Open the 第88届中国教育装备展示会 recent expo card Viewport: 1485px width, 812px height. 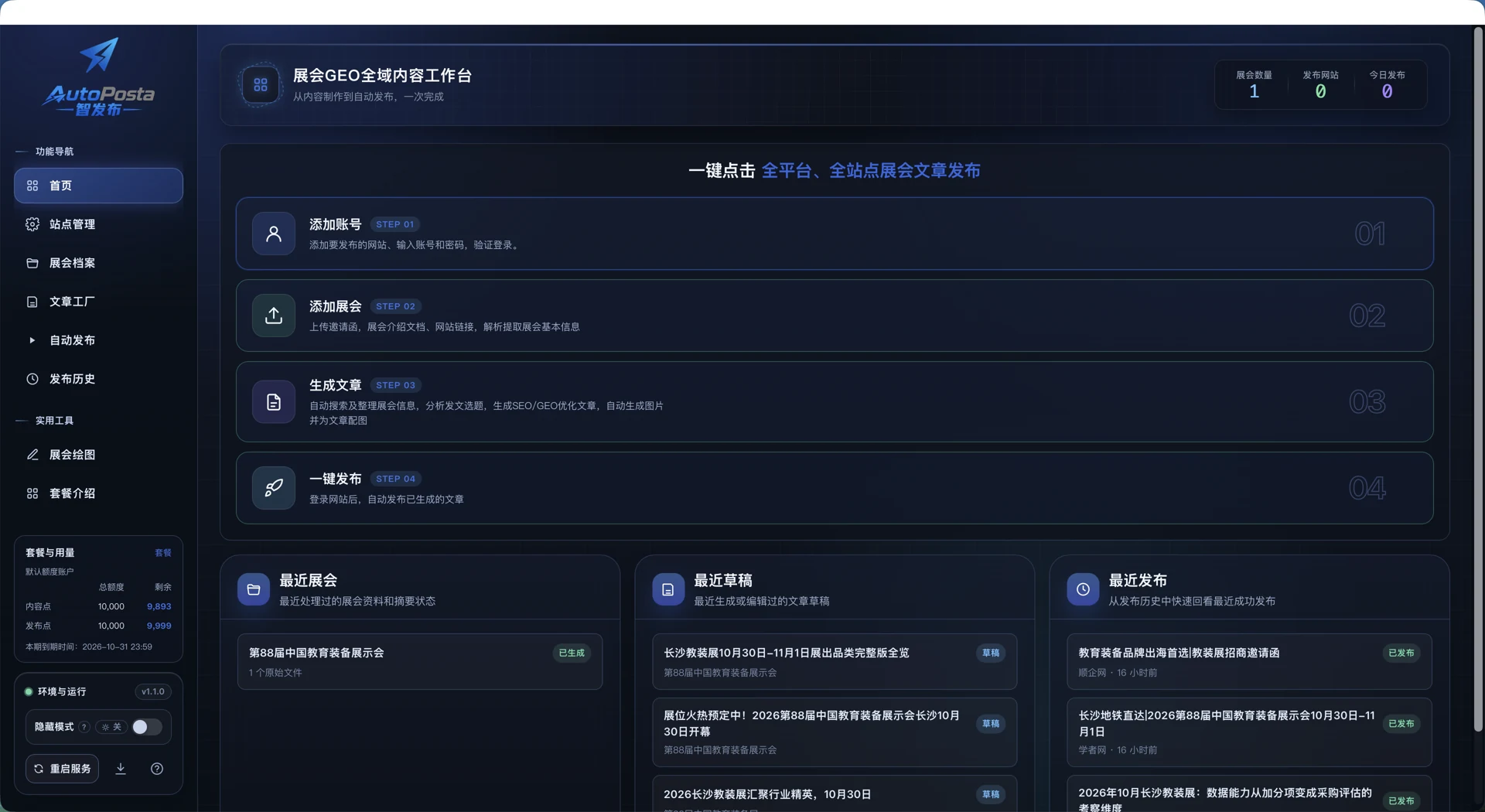(420, 662)
